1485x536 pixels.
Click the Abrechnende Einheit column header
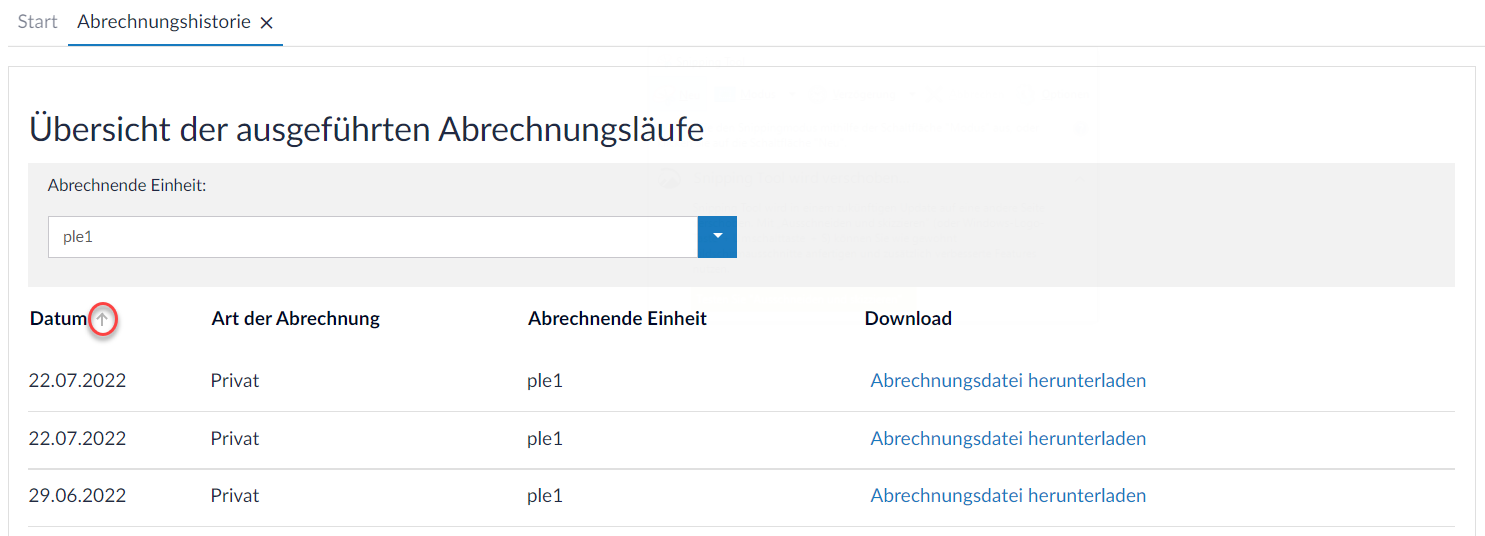tap(617, 319)
